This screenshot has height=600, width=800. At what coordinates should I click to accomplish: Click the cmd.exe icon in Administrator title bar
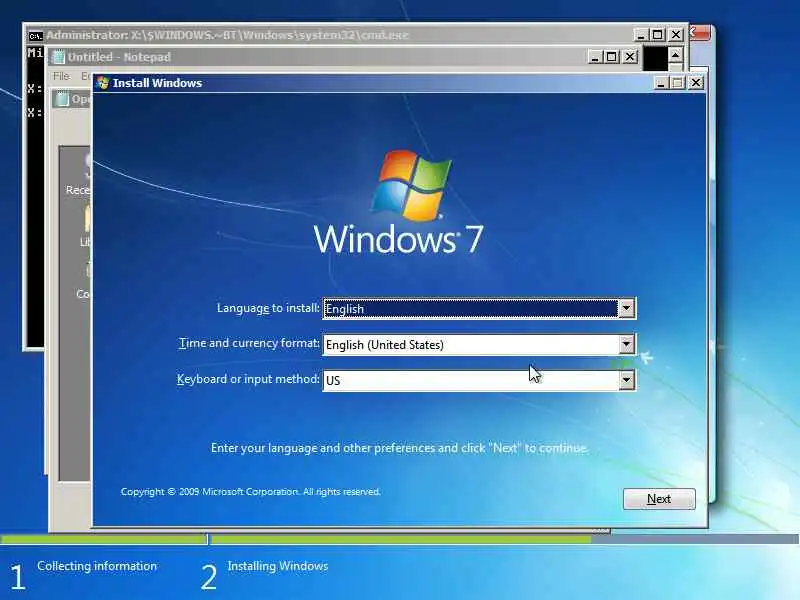tap(35, 35)
